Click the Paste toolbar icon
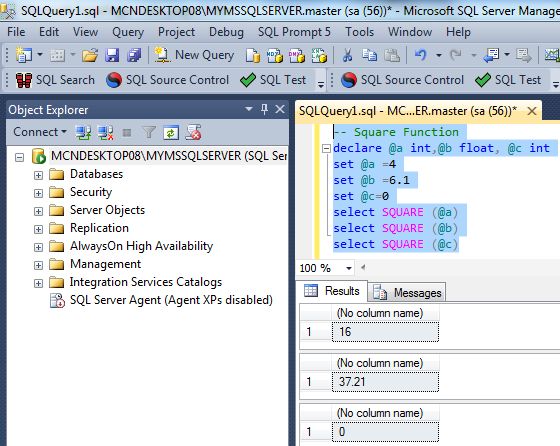The height and width of the screenshot is (446, 560). click(x=391, y=55)
